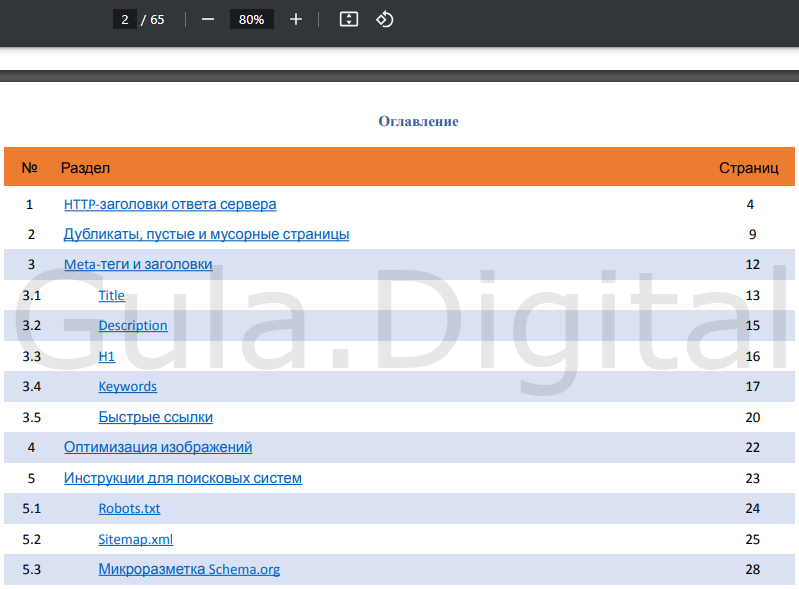Click the 80% zoom level field

[251, 19]
